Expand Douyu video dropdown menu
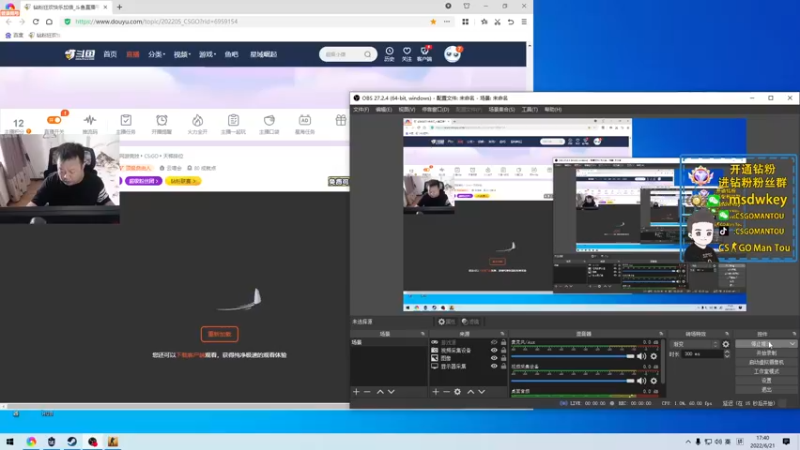Viewport: 800px width, 450px height. 182,54
